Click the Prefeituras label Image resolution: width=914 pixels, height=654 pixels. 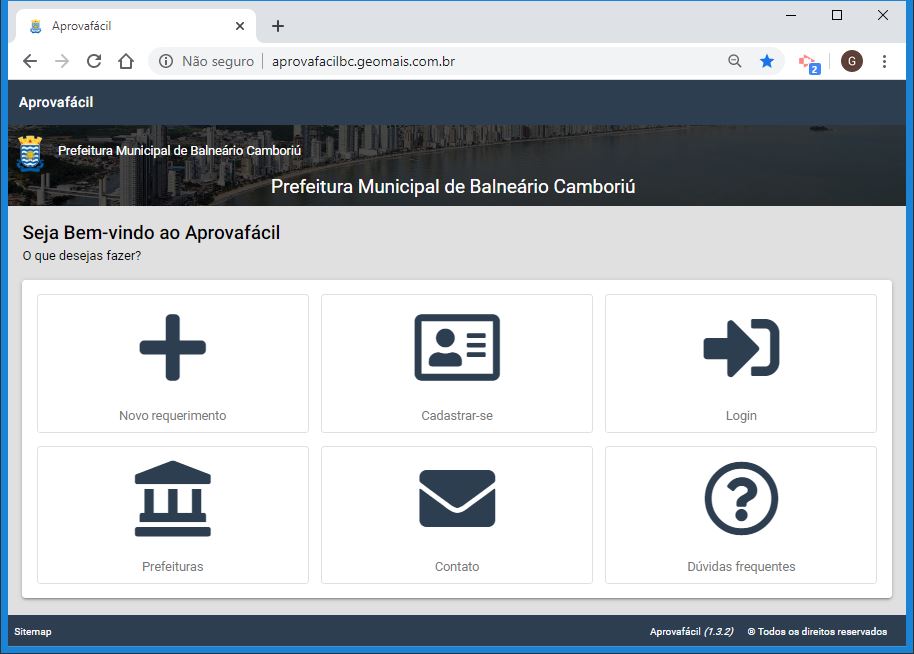tap(173, 567)
